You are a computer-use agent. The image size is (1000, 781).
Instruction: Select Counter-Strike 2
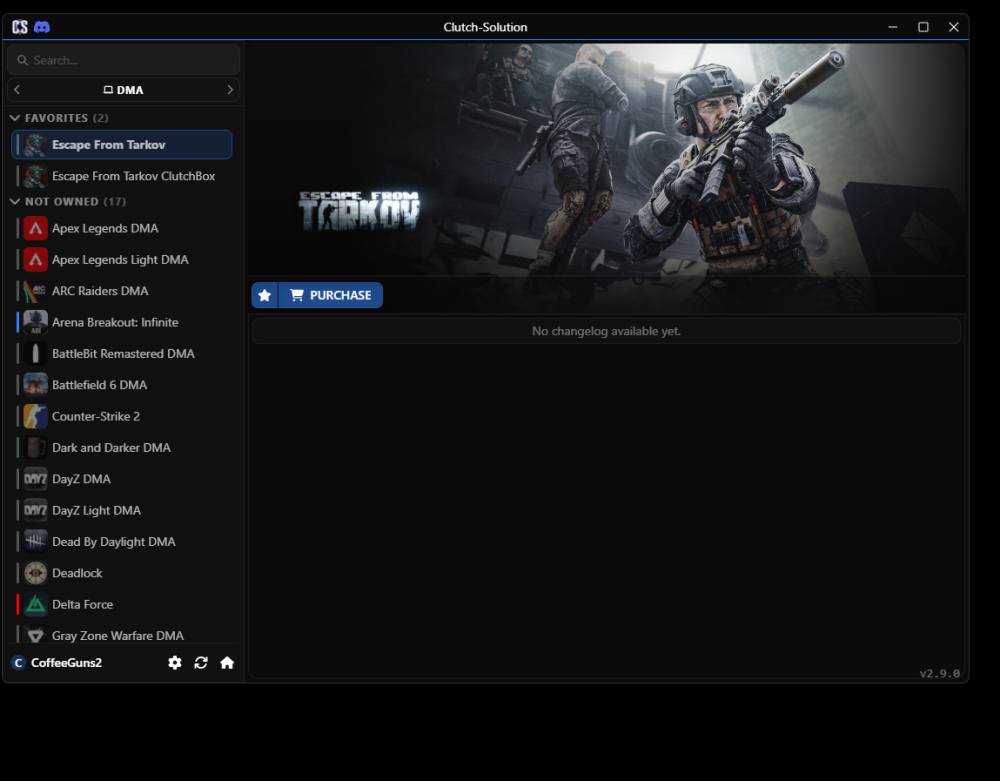coord(122,416)
